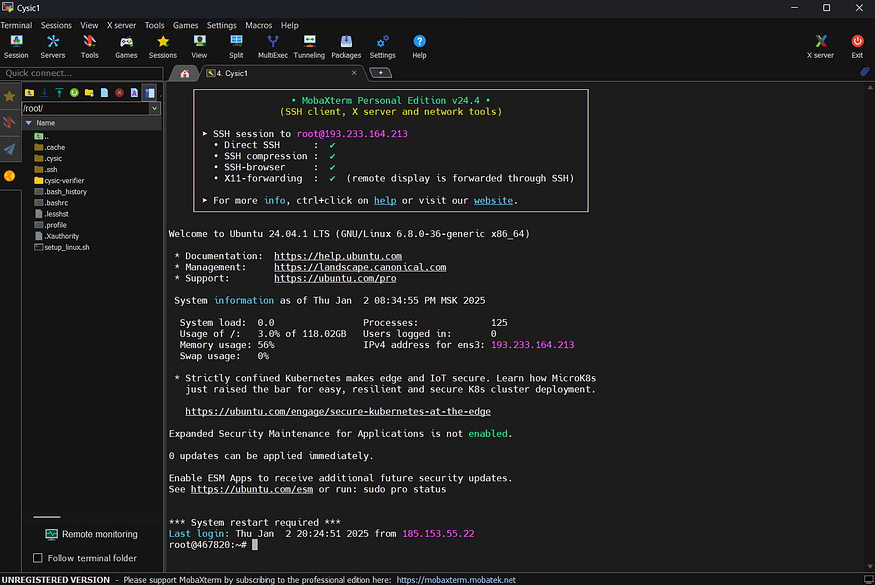Screen dimensions: 875x585
Task: Select the setup_linux.sh file
Action: coord(61,247)
